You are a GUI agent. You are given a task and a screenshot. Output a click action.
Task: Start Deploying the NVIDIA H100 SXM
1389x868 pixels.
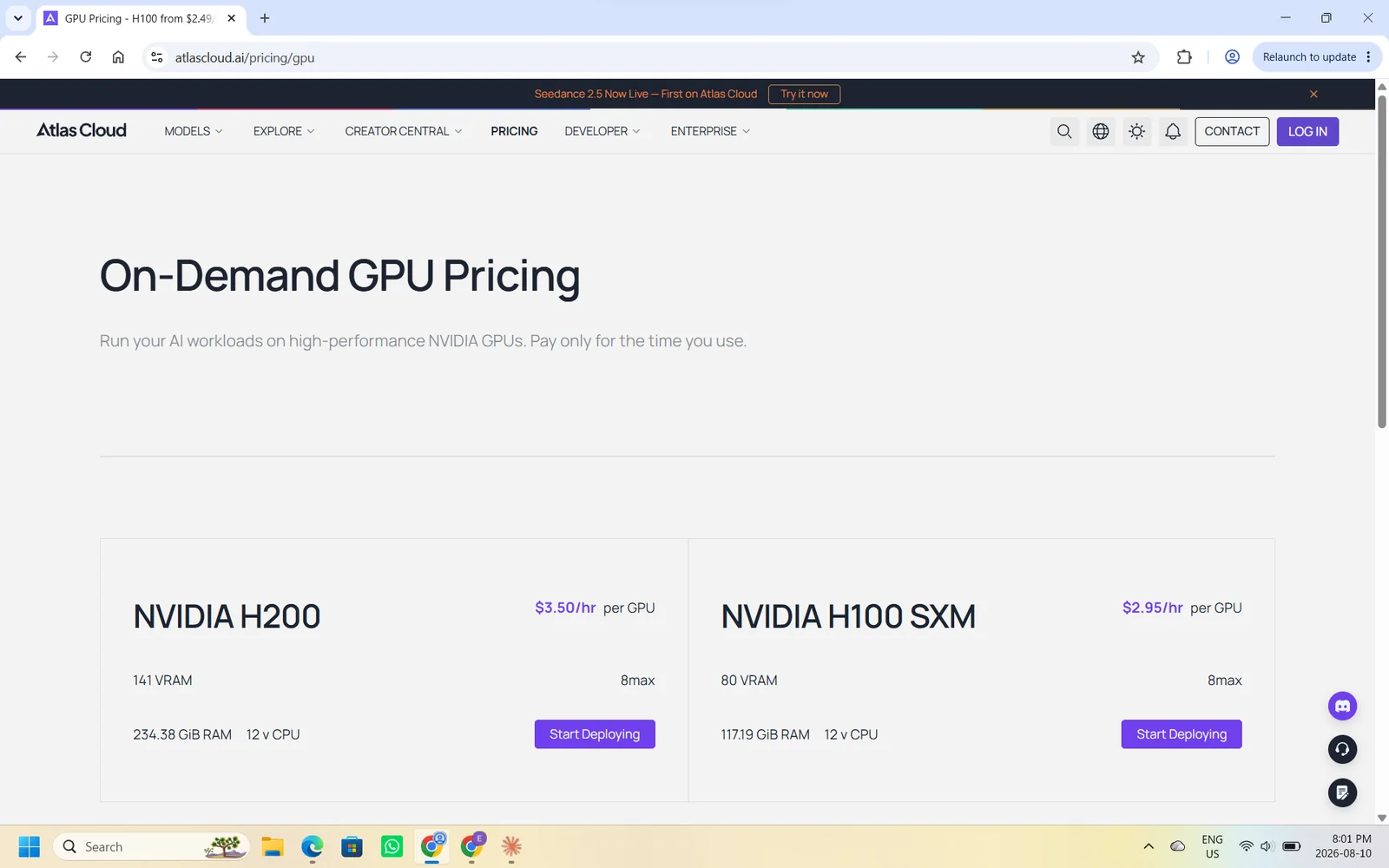[x=1182, y=734]
